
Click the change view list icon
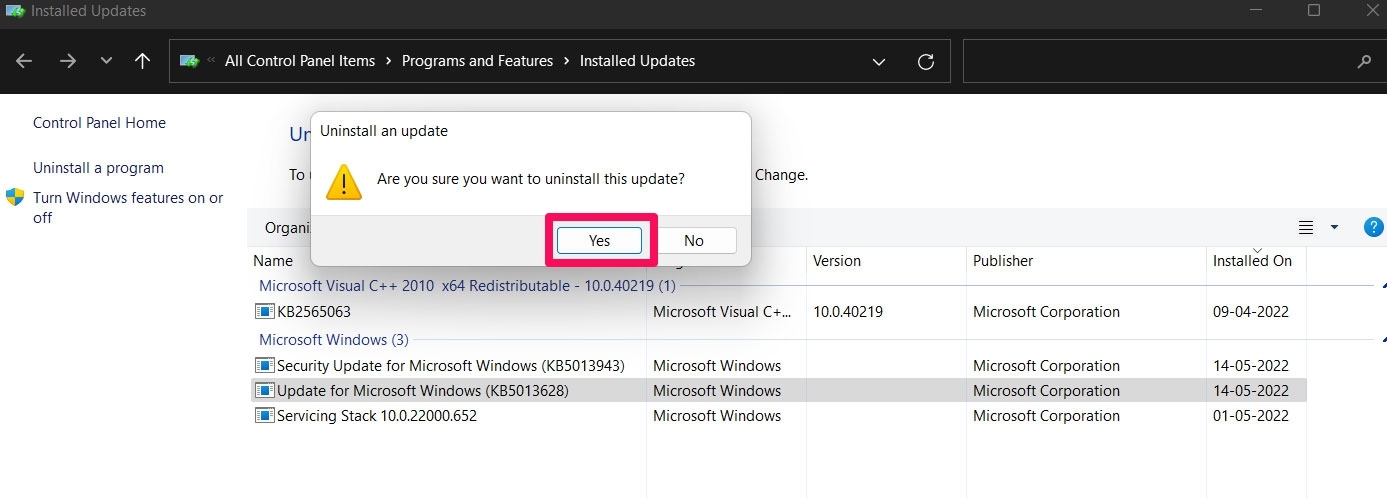pos(1306,228)
